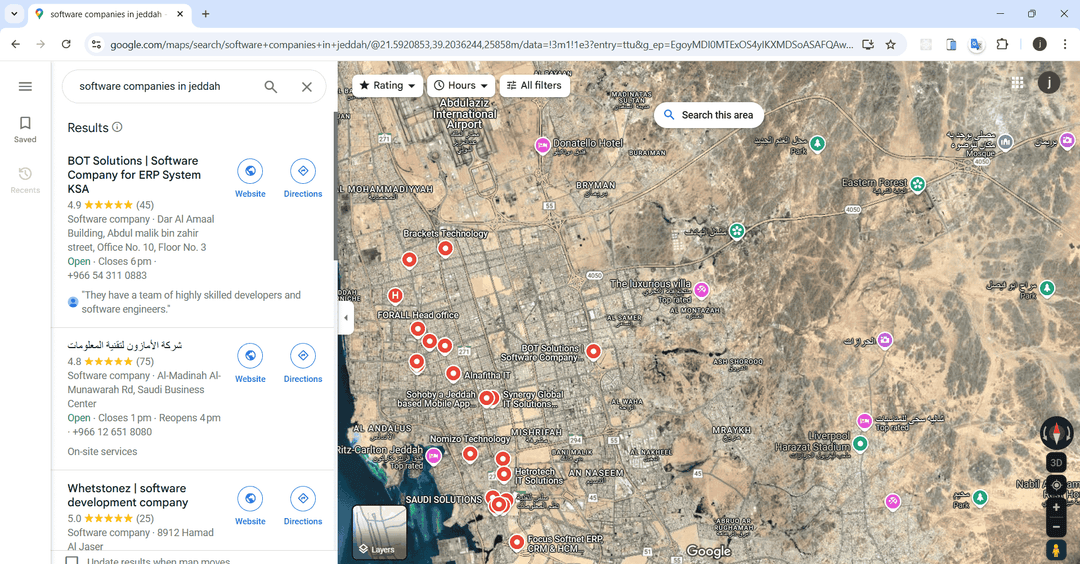The image size is (1080, 564).
Task: Open All filters panel
Action: pos(534,85)
